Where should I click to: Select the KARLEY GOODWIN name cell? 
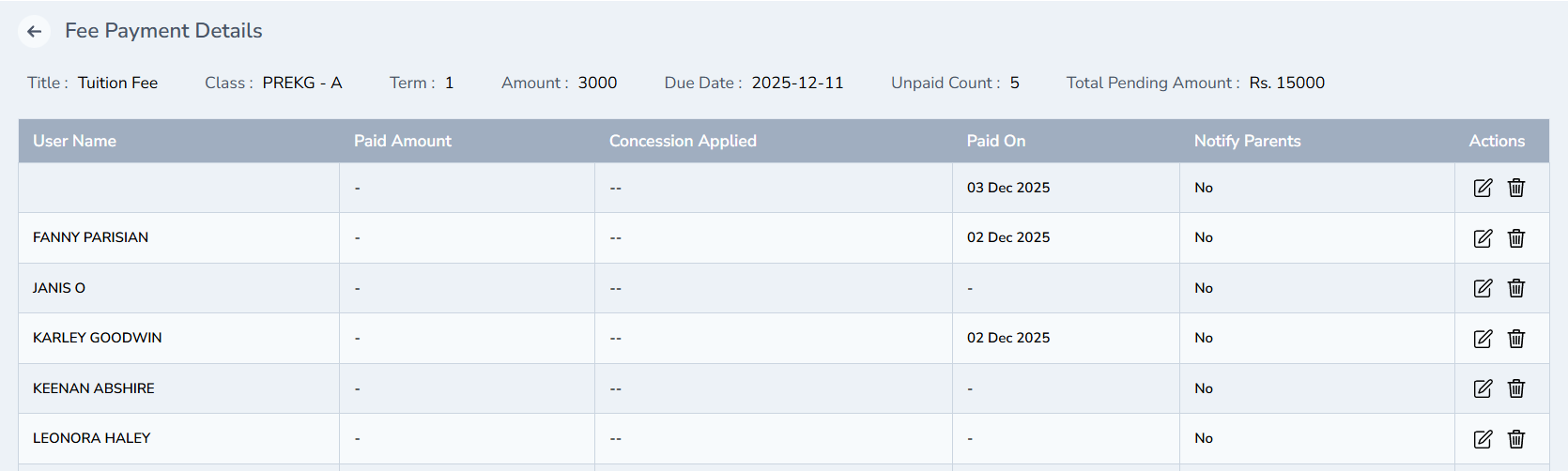click(98, 338)
